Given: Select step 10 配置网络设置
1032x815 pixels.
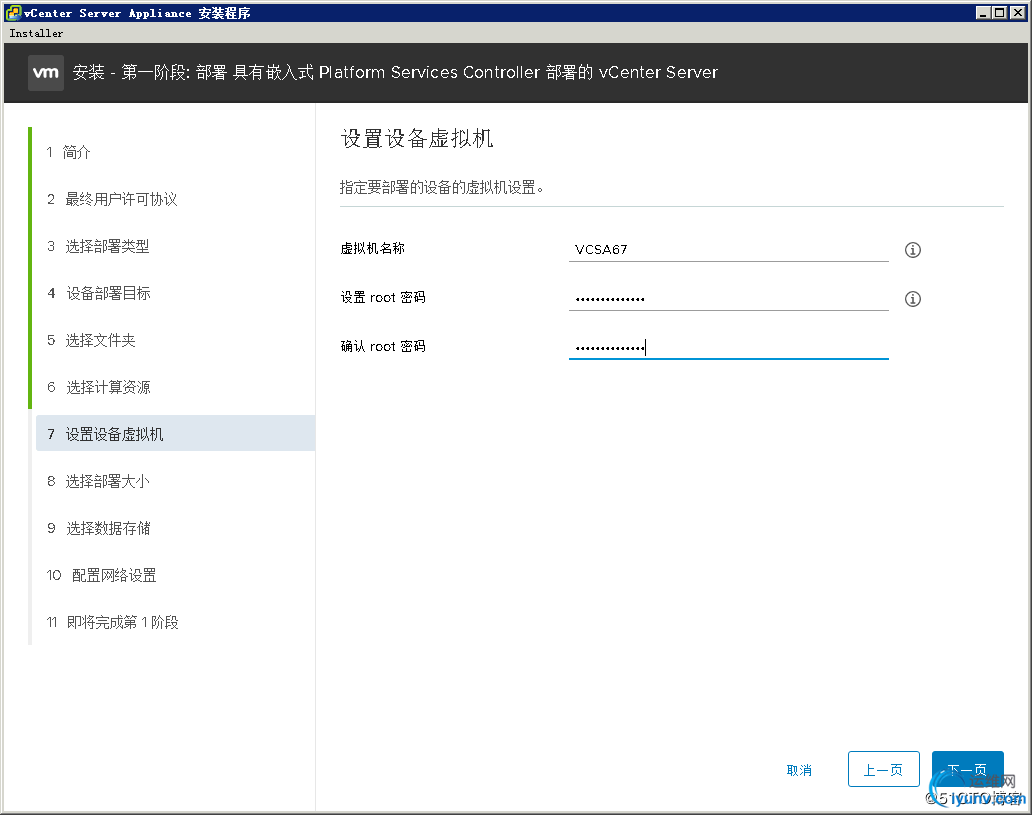Looking at the screenshot, I should pyautogui.click(x=101, y=575).
